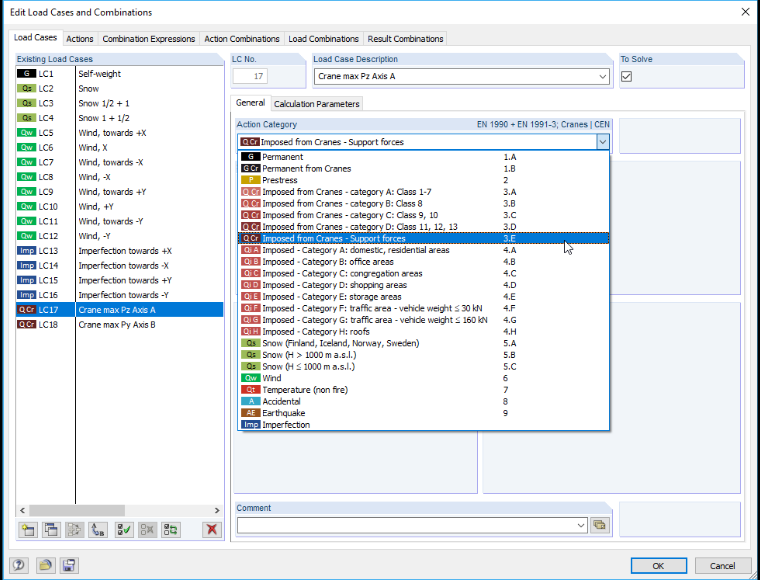Toggle the To Solve checkbox

(x=626, y=77)
